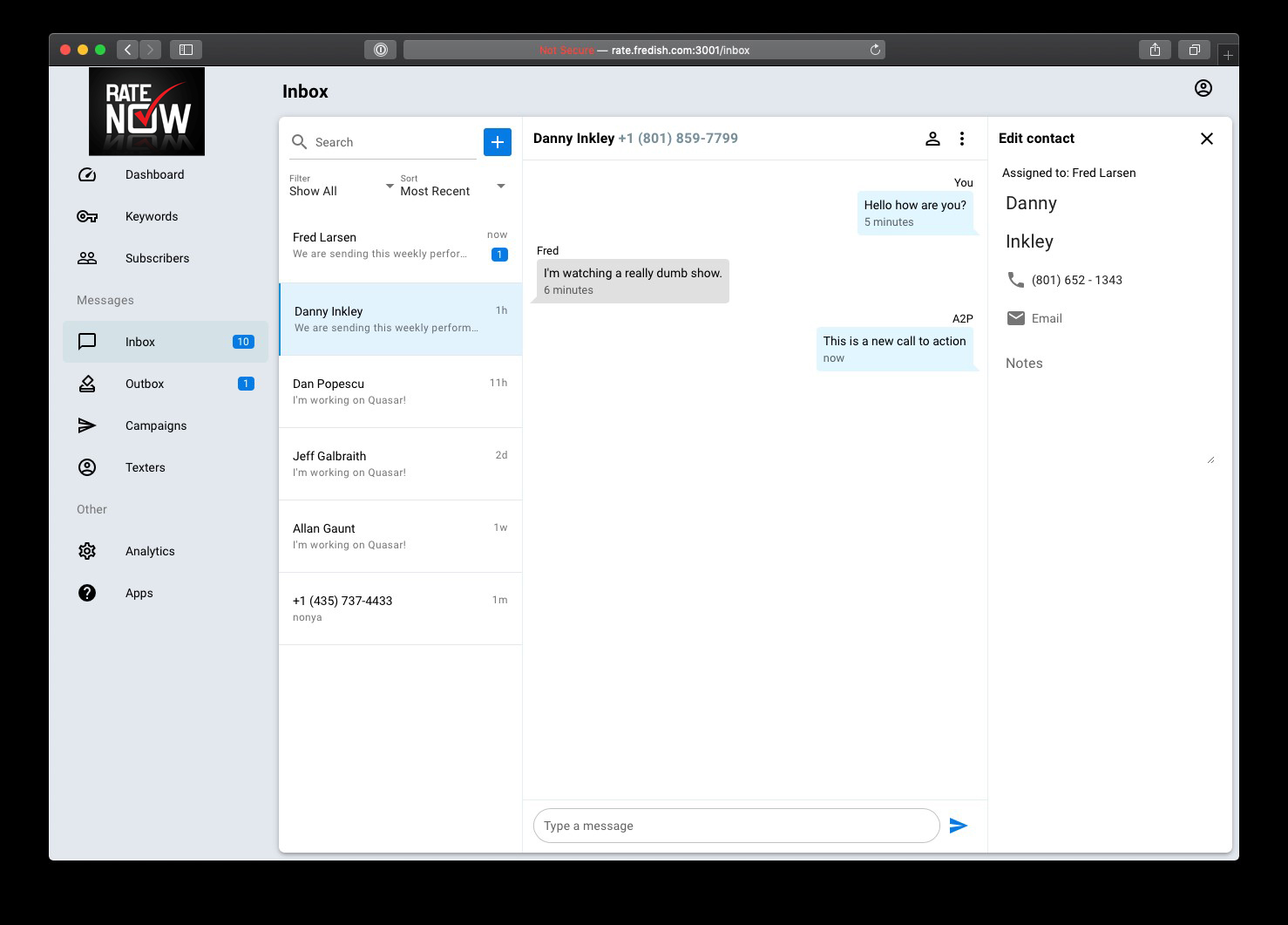Click the 'I'm watching a really dumb show.' message
Viewport: 1288px width, 925px height.
[633, 281]
